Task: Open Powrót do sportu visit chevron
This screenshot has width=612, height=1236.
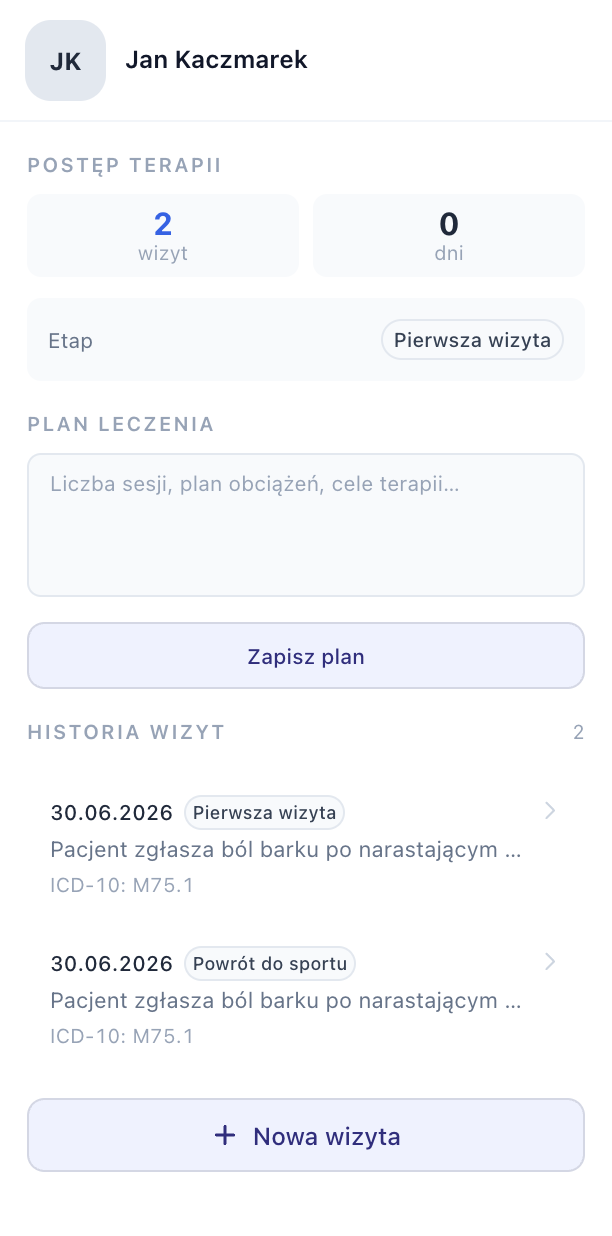Action: pos(549,962)
